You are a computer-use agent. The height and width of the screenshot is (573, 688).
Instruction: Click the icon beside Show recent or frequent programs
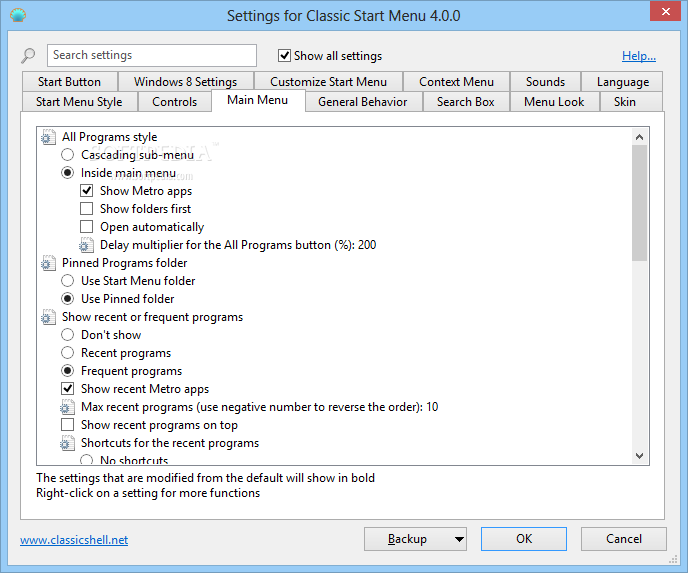tap(48, 317)
